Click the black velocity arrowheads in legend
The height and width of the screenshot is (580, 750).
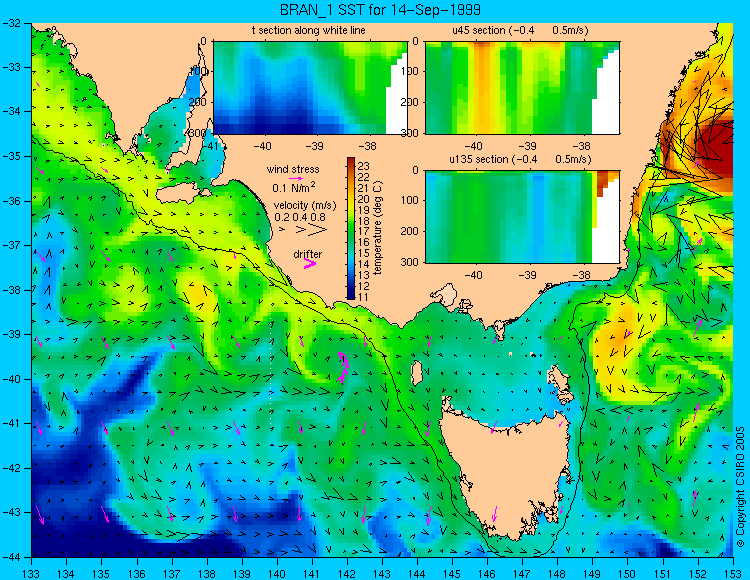pos(304,230)
